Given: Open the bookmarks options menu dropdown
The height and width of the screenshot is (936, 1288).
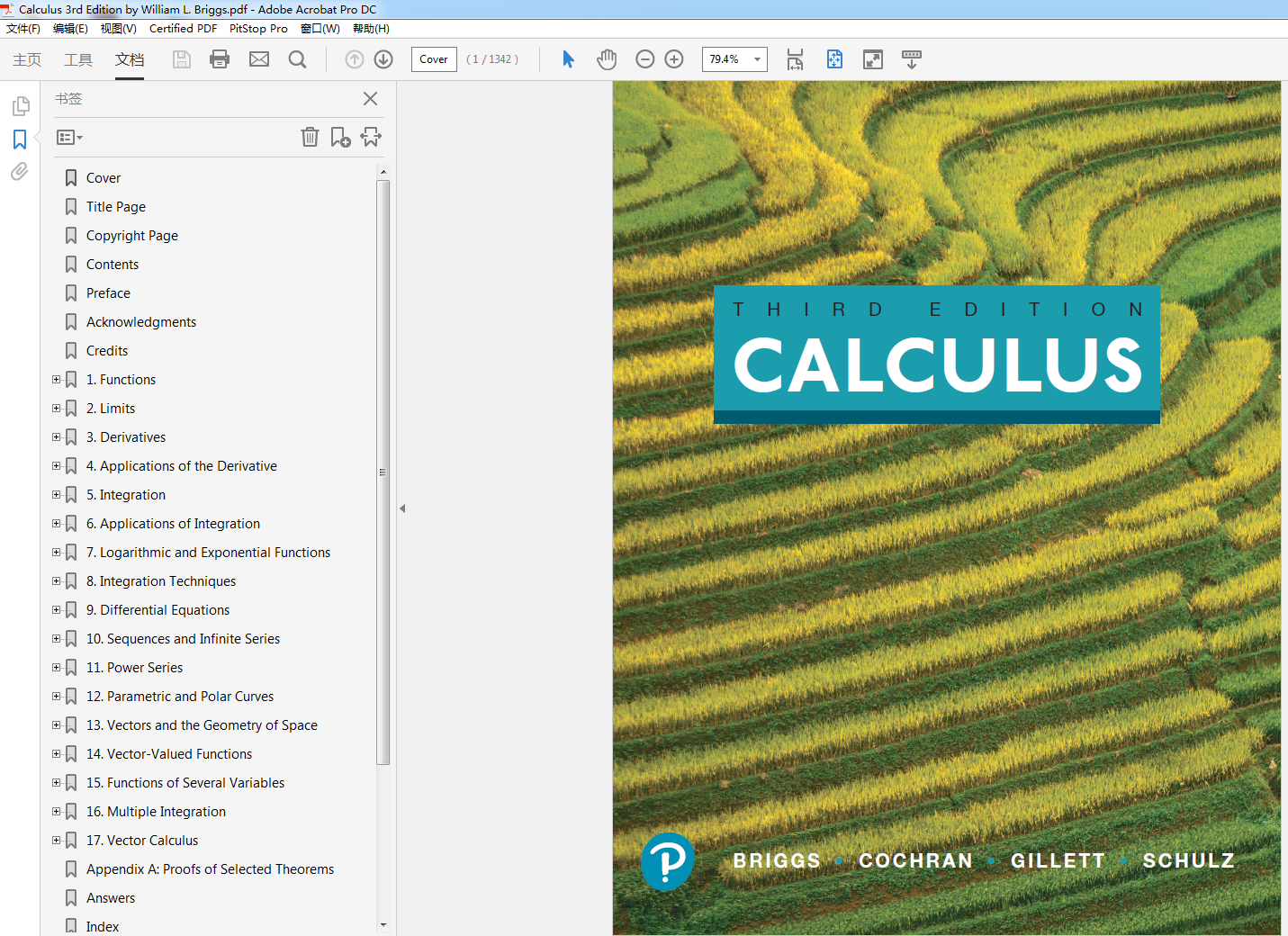Looking at the screenshot, I should [69, 138].
